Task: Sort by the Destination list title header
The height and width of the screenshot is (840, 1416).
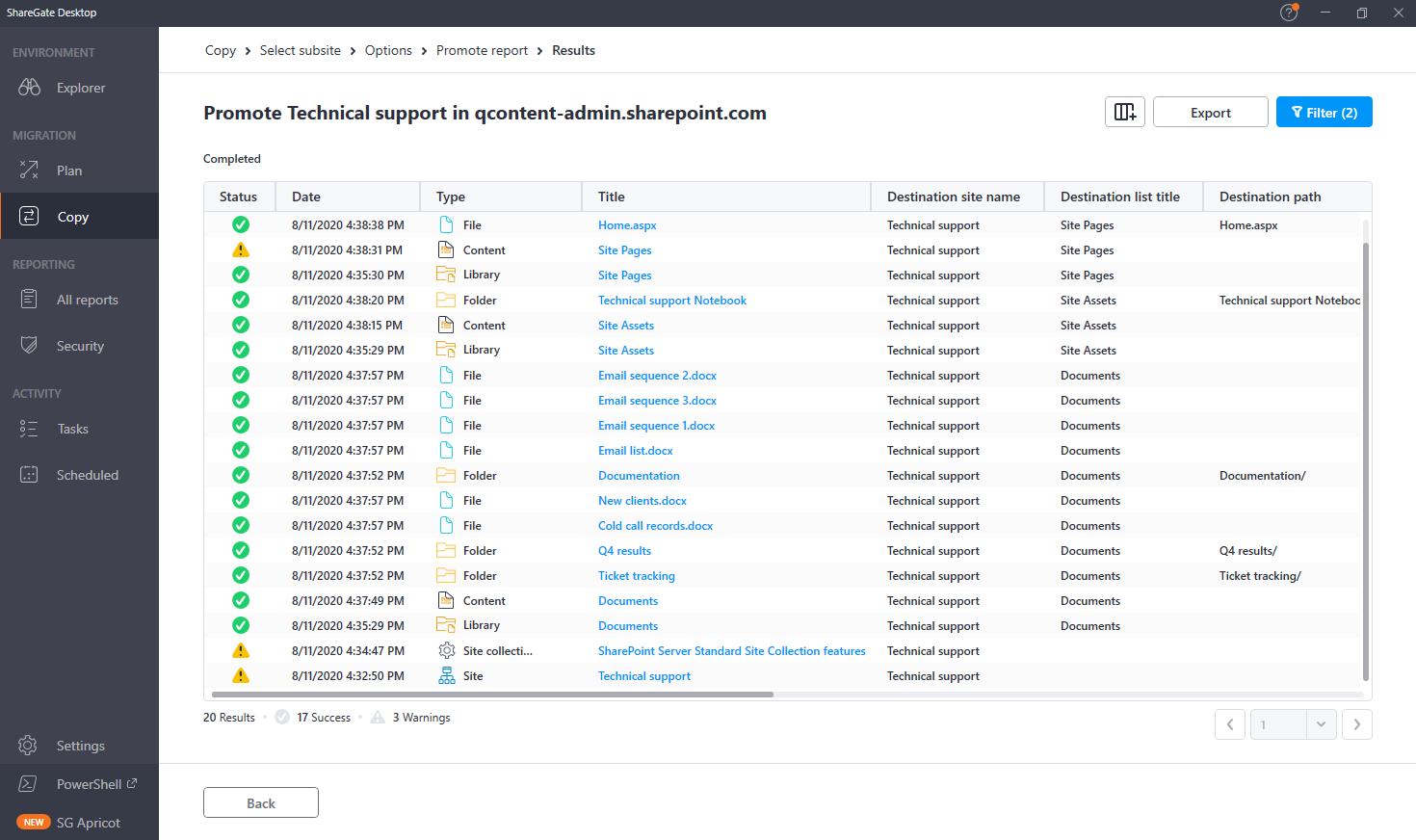Action: click(1124, 197)
